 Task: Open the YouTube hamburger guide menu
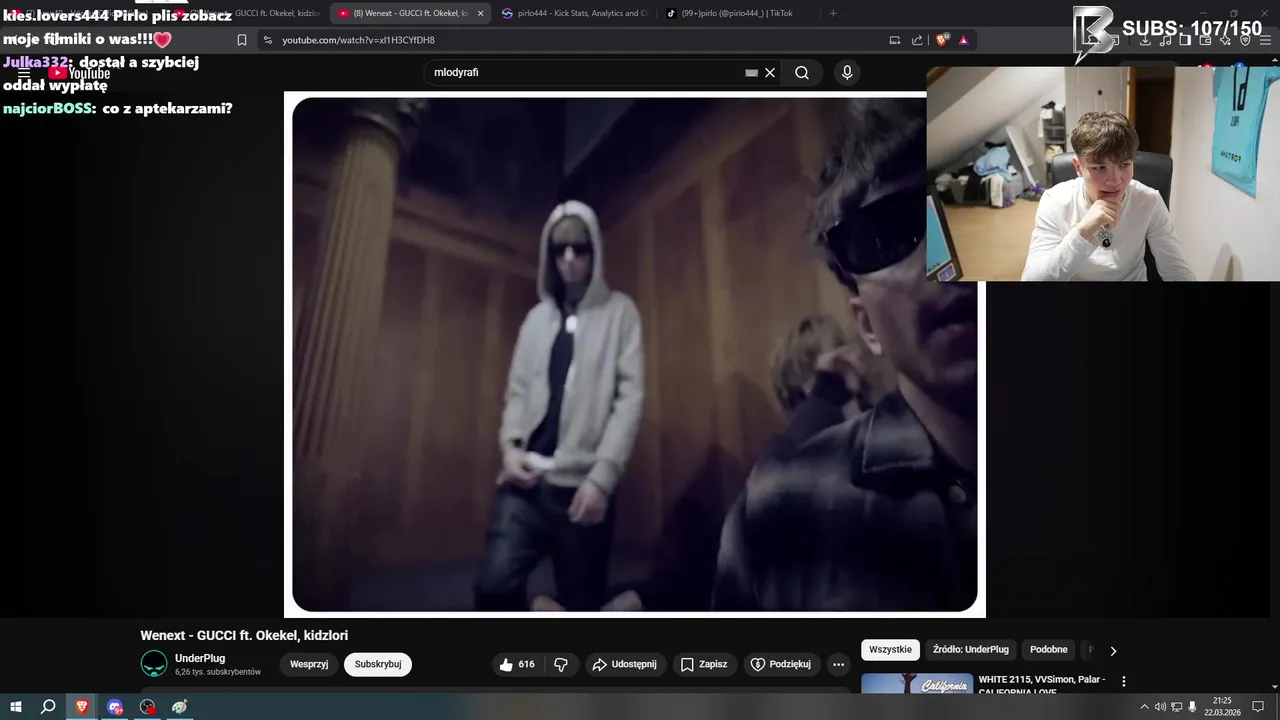pyautogui.click(x=24, y=73)
